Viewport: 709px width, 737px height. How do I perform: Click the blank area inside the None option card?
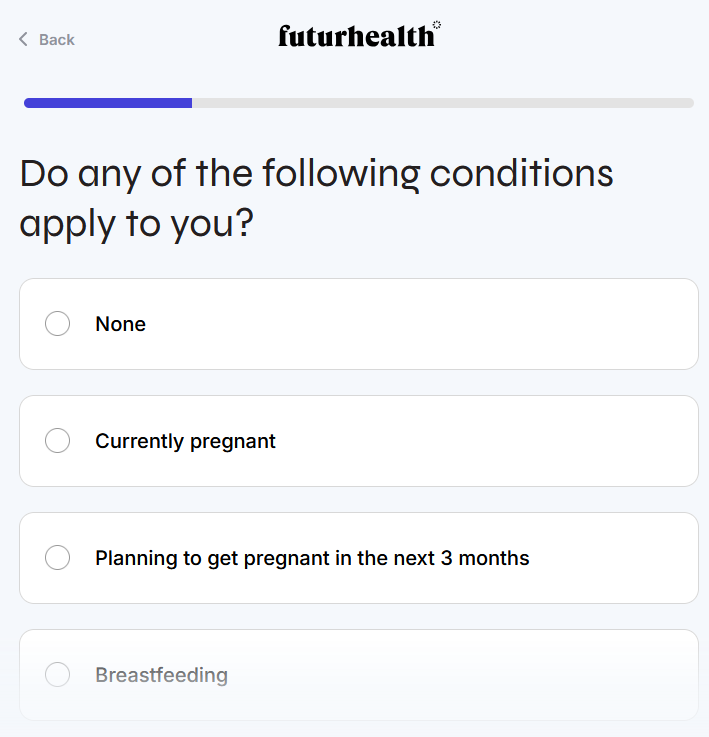(450, 324)
